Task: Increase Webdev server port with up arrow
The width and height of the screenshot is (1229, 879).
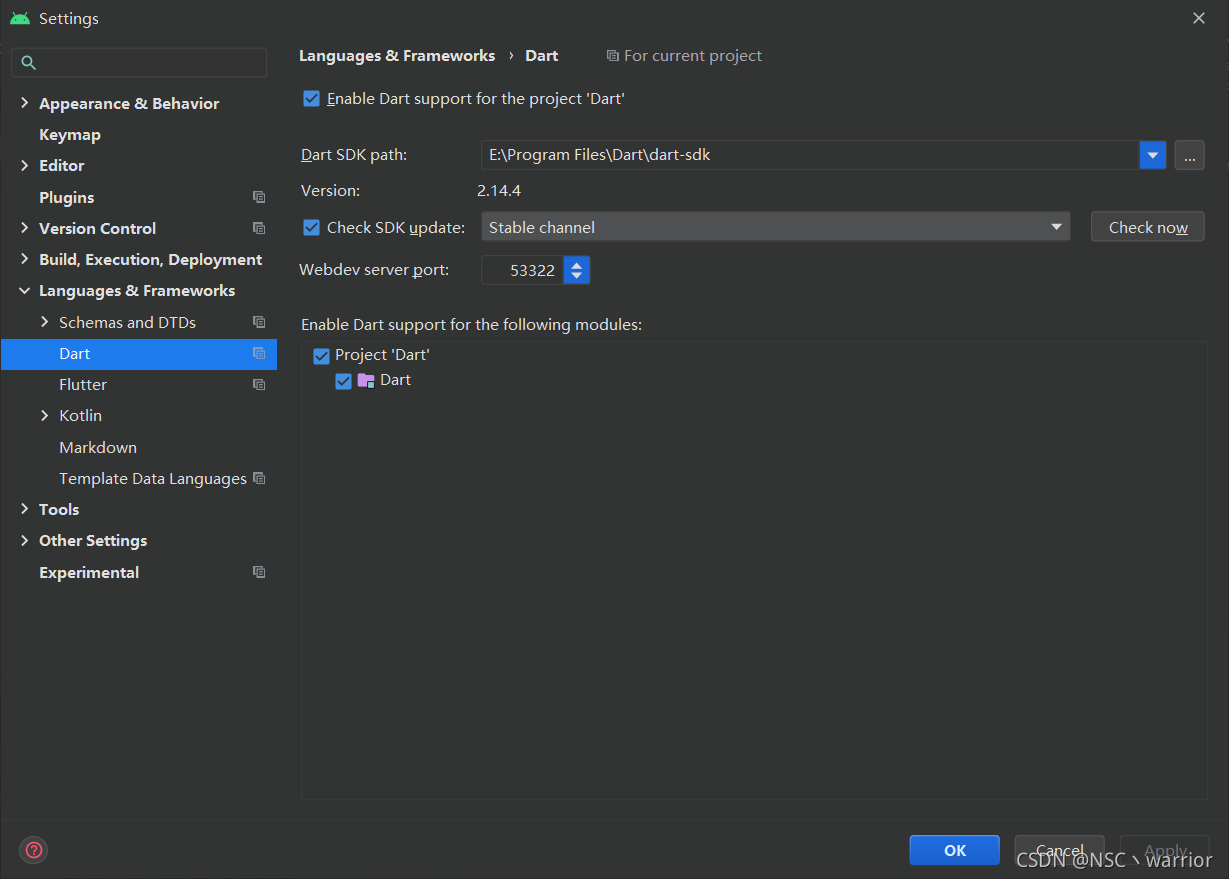Action: (x=577, y=264)
